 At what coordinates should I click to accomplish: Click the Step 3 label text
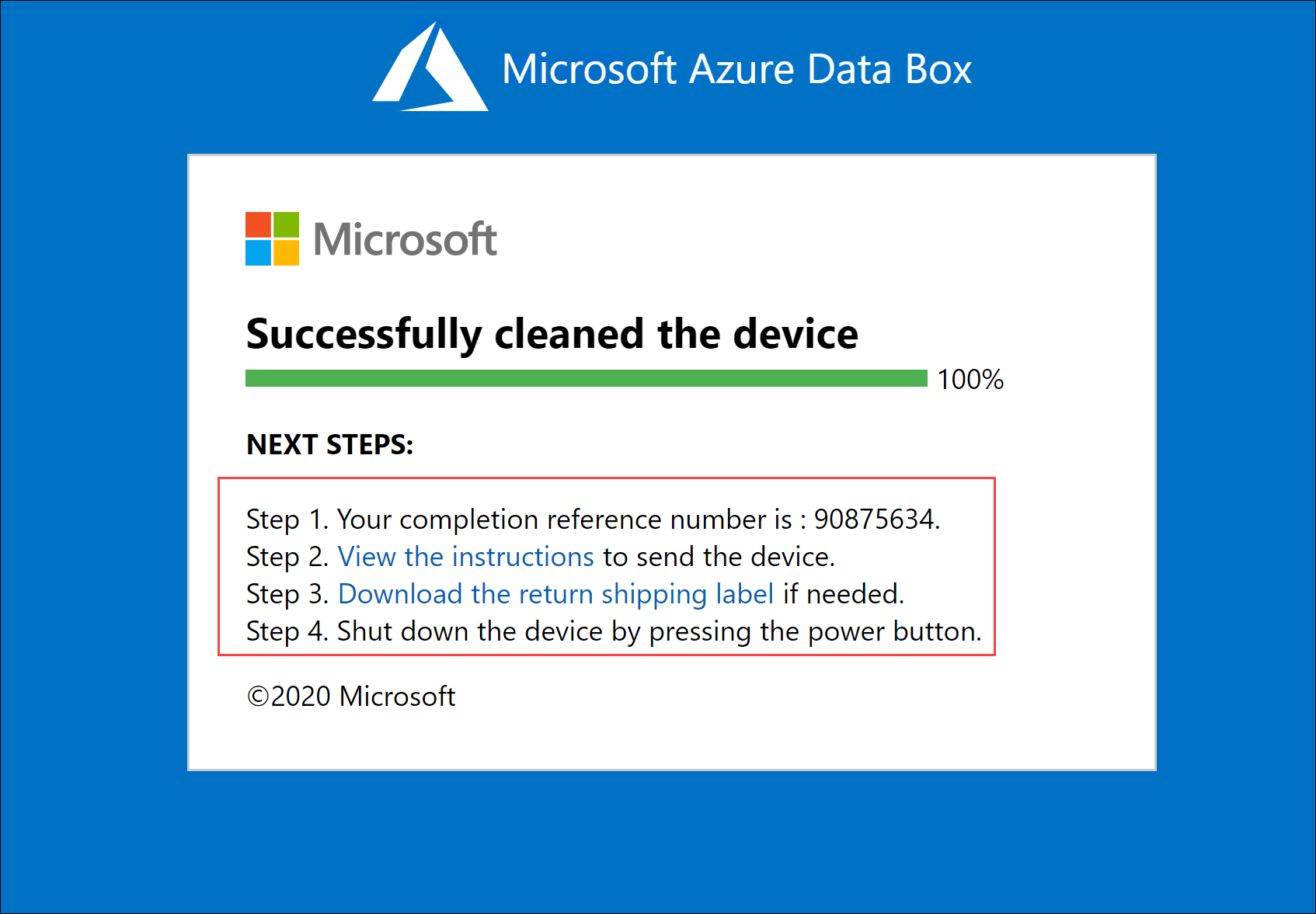pyautogui.click(x=288, y=594)
